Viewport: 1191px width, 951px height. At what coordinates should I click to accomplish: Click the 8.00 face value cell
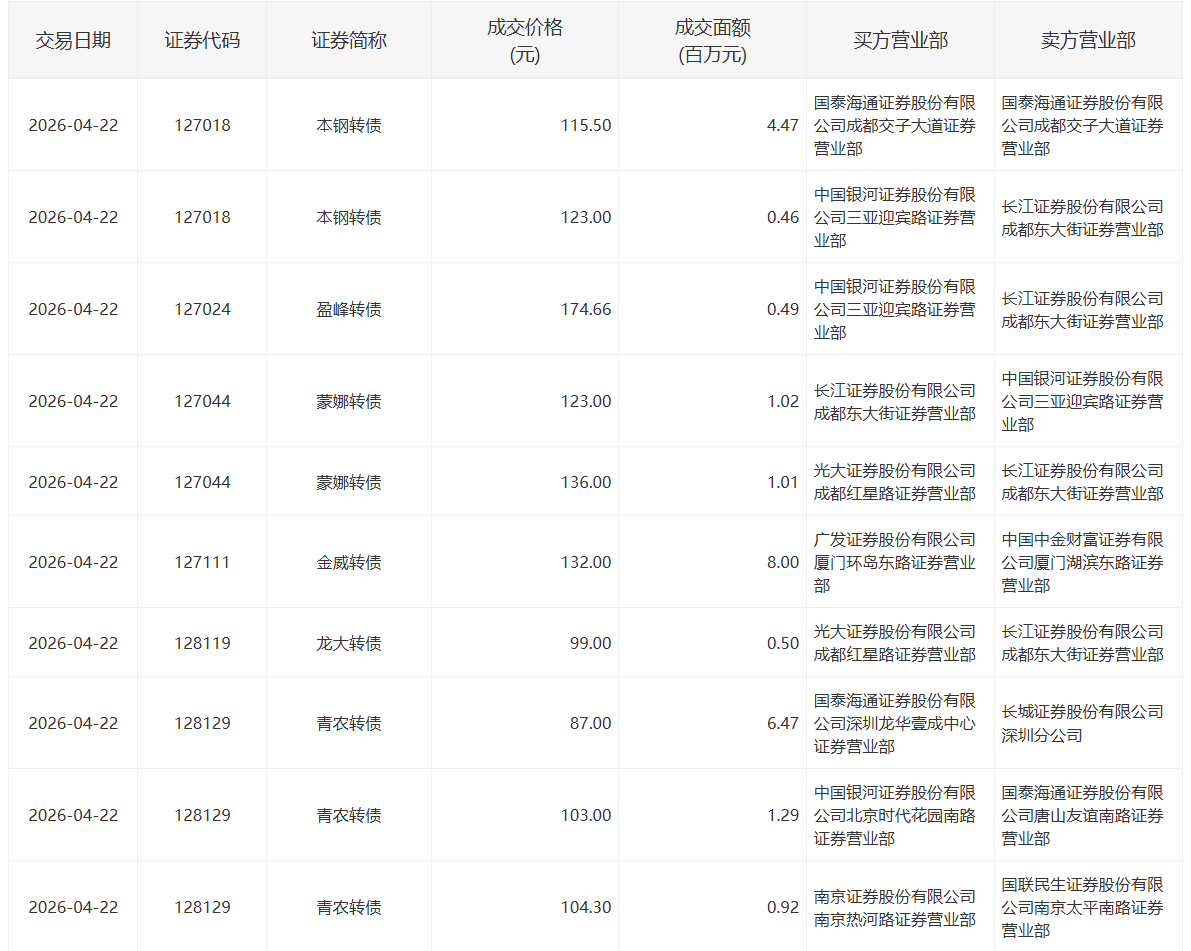click(782, 562)
